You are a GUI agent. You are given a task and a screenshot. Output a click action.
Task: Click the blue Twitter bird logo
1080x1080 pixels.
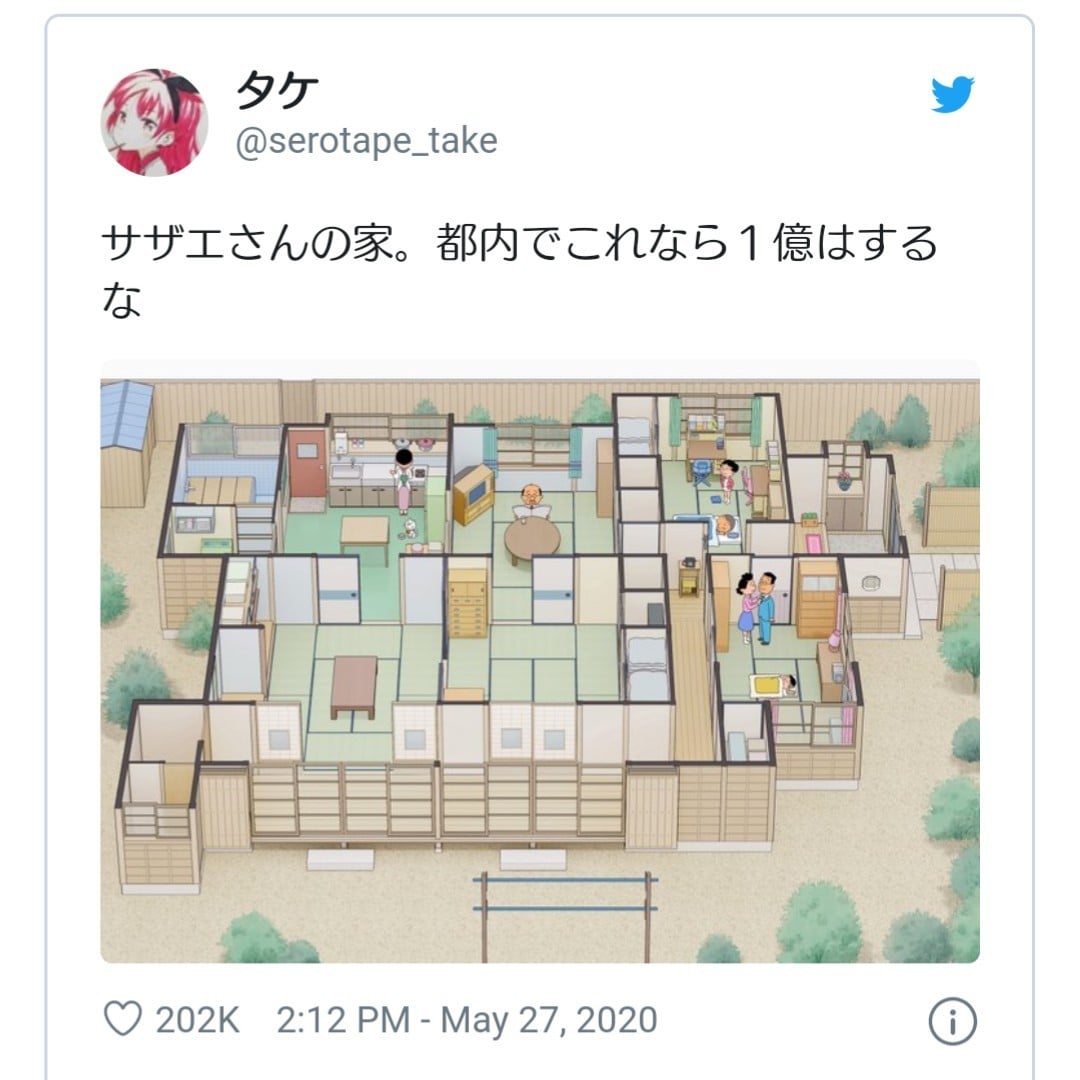point(953,94)
